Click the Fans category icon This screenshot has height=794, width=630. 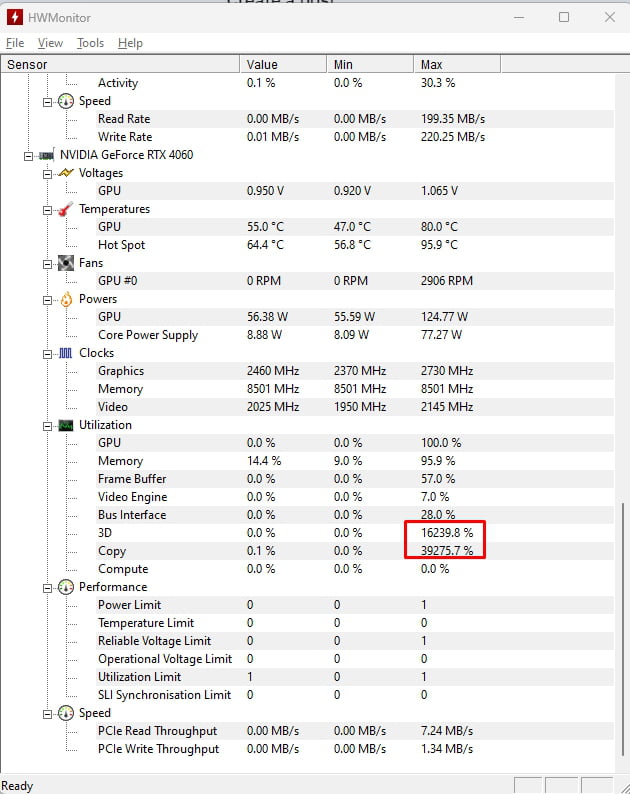tap(66, 263)
